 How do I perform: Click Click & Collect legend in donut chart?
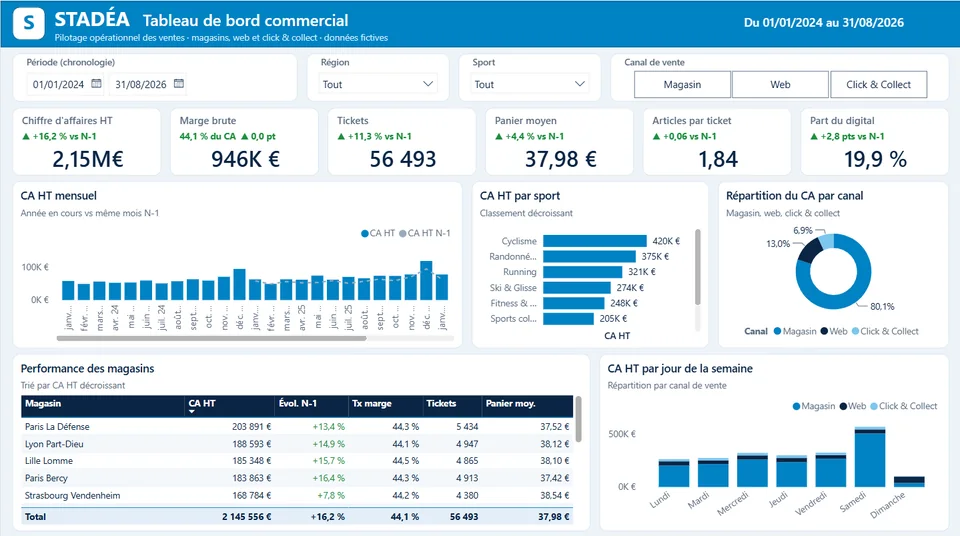point(885,331)
